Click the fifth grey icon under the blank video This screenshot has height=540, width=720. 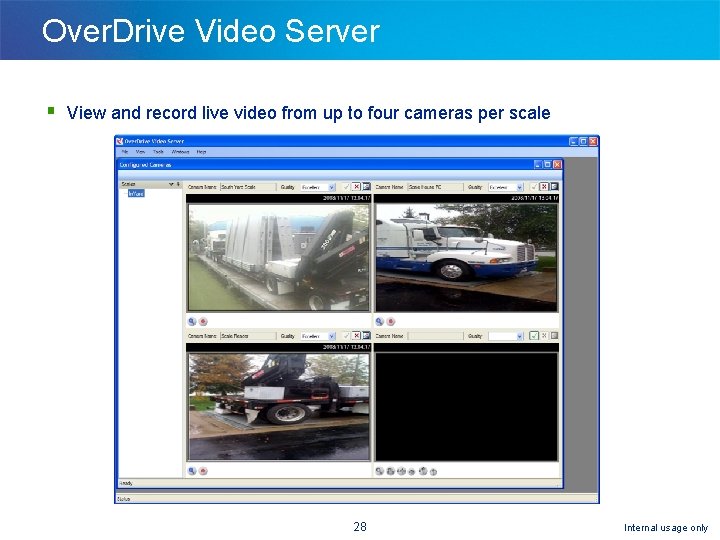(423, 471)
